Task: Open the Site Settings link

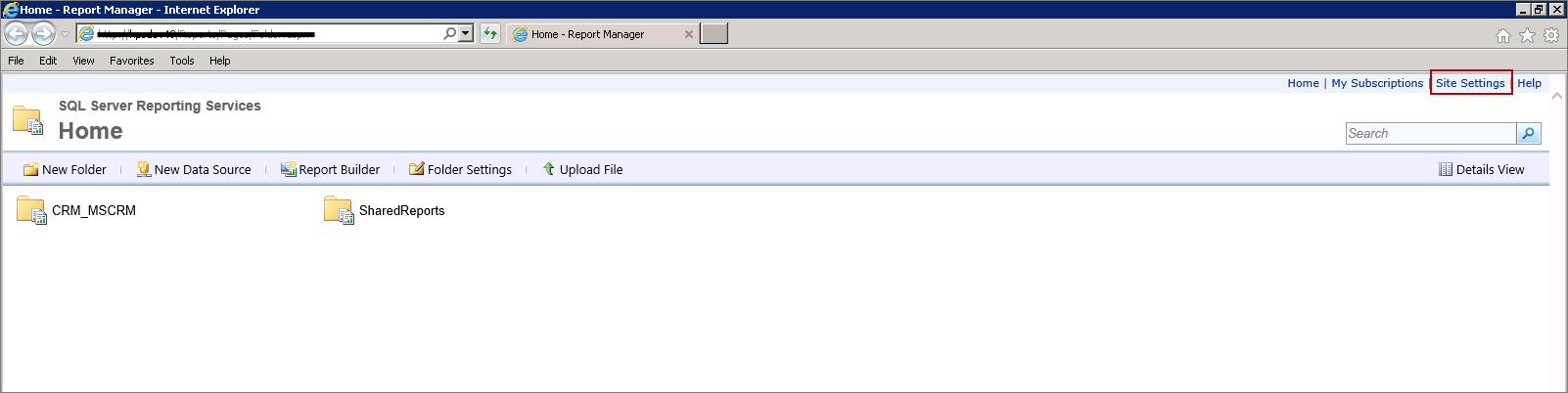Action: [1470, 83]
